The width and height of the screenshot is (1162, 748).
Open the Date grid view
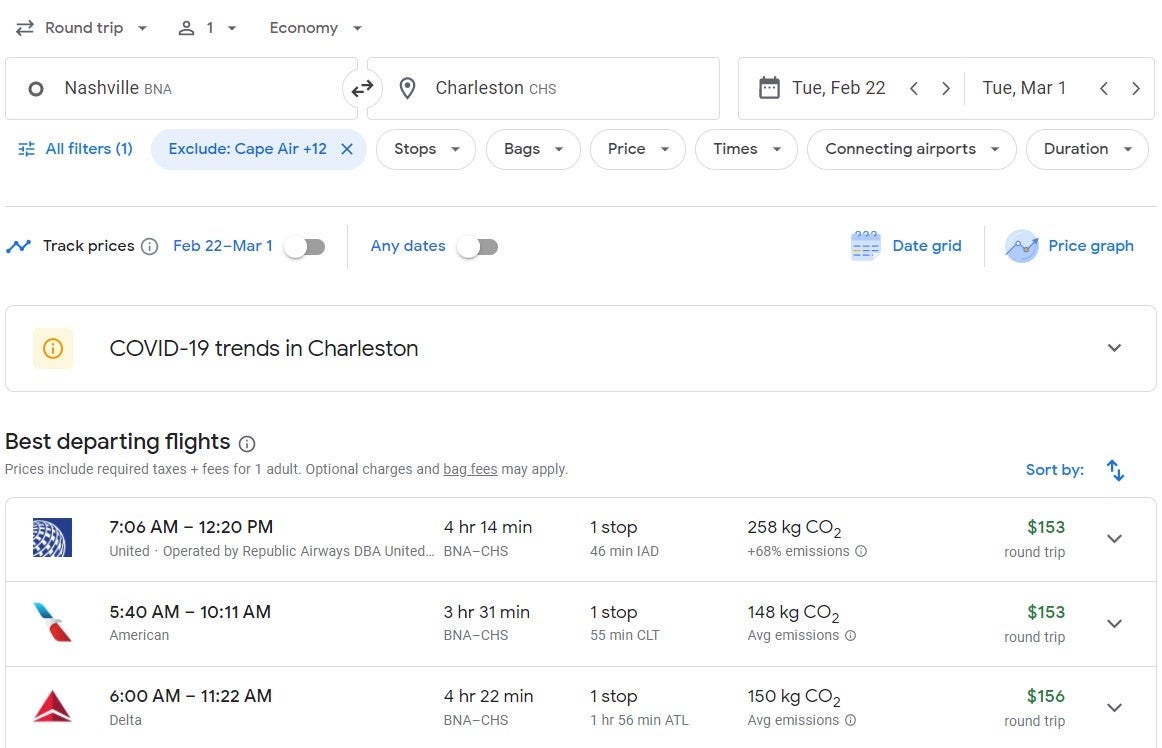click(906, 246)
